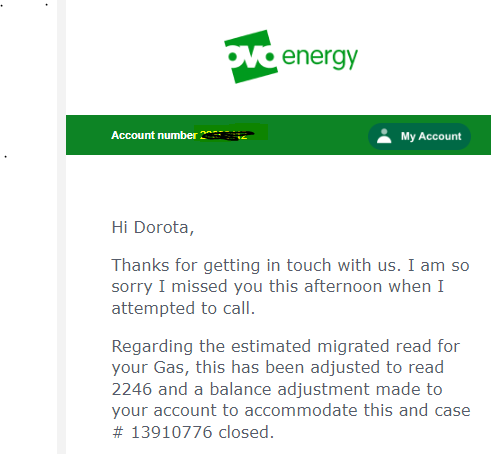Click the scribbled-out account number
Image resolution: width=491 pixels, height=454 pixels.
(228, 135)
